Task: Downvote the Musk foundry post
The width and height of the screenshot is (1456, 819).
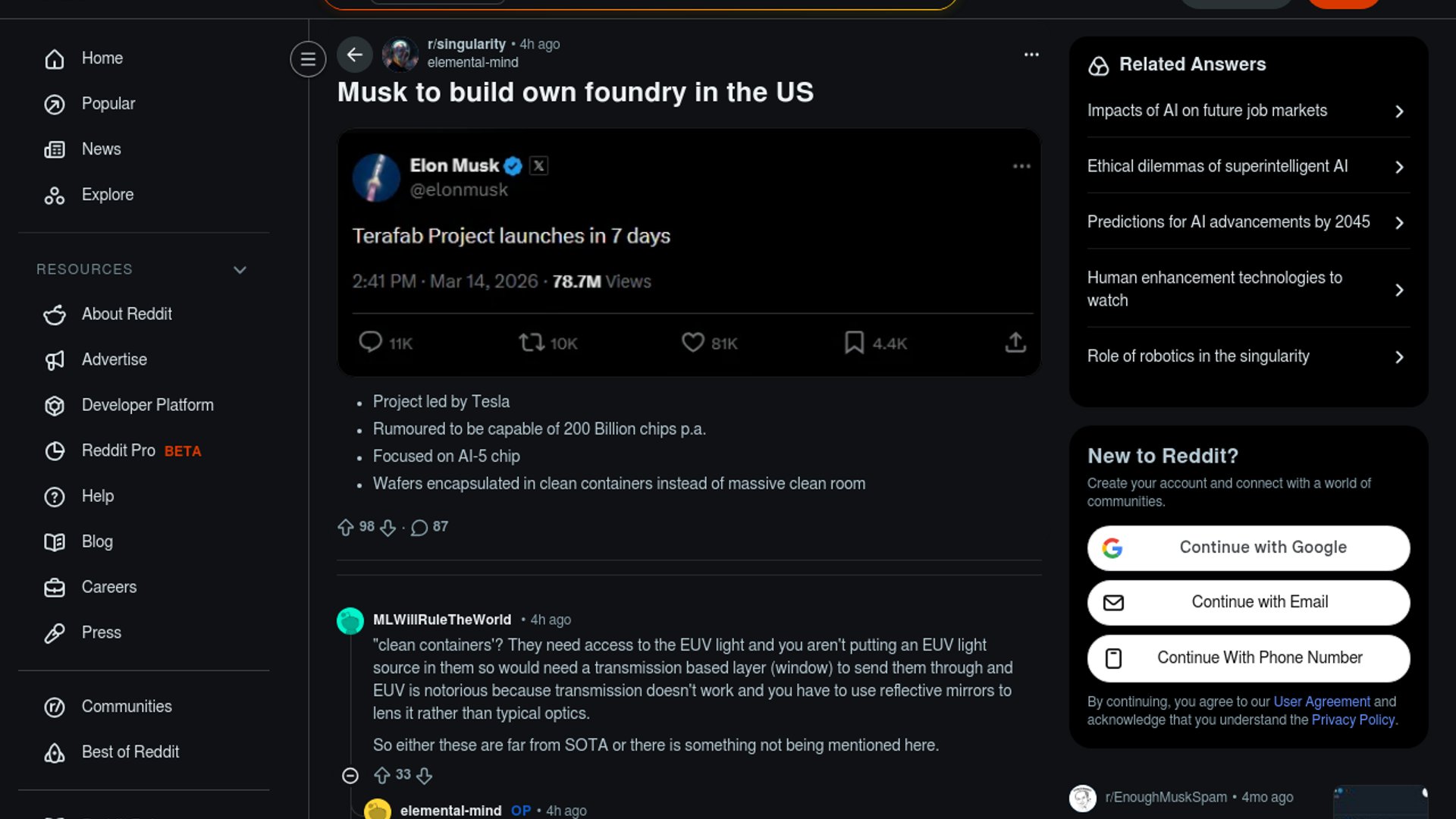Action: click(388, 527)
